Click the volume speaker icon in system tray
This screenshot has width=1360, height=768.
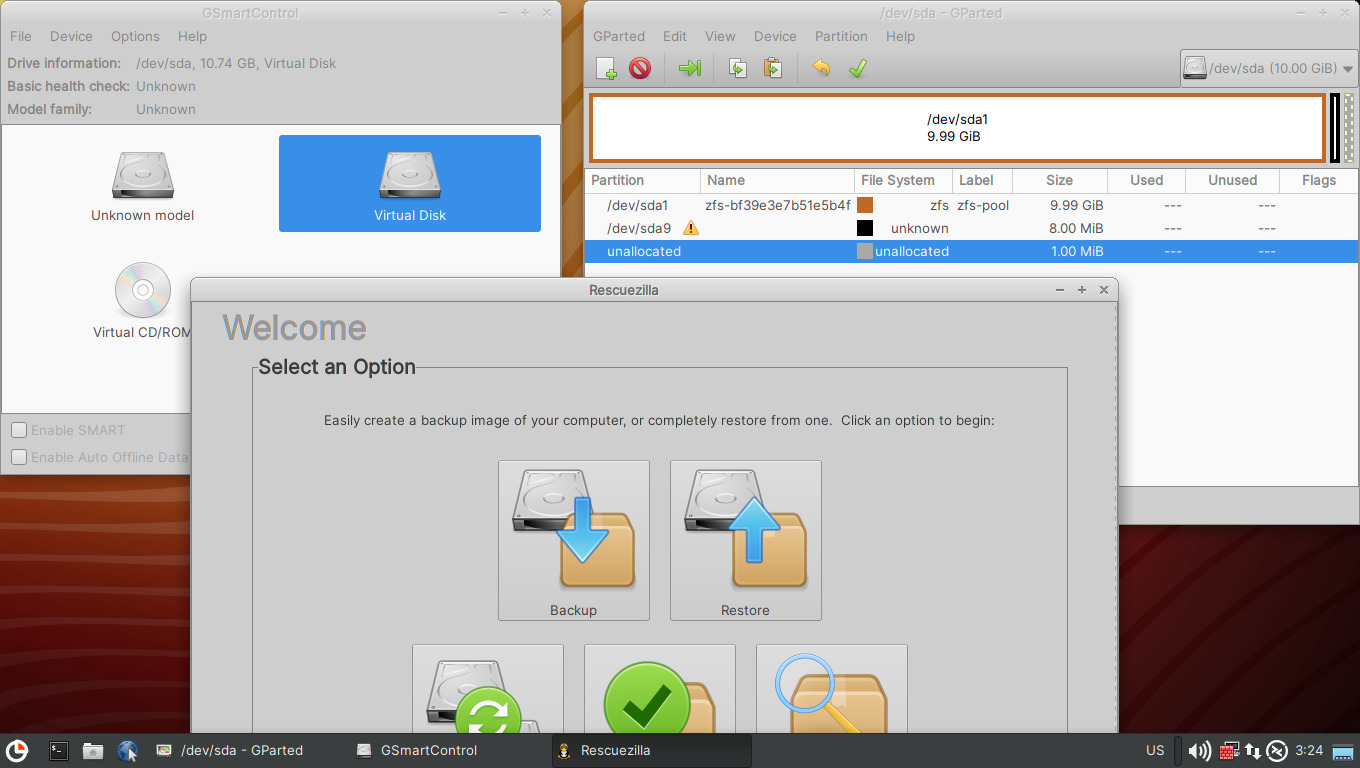1199,750
